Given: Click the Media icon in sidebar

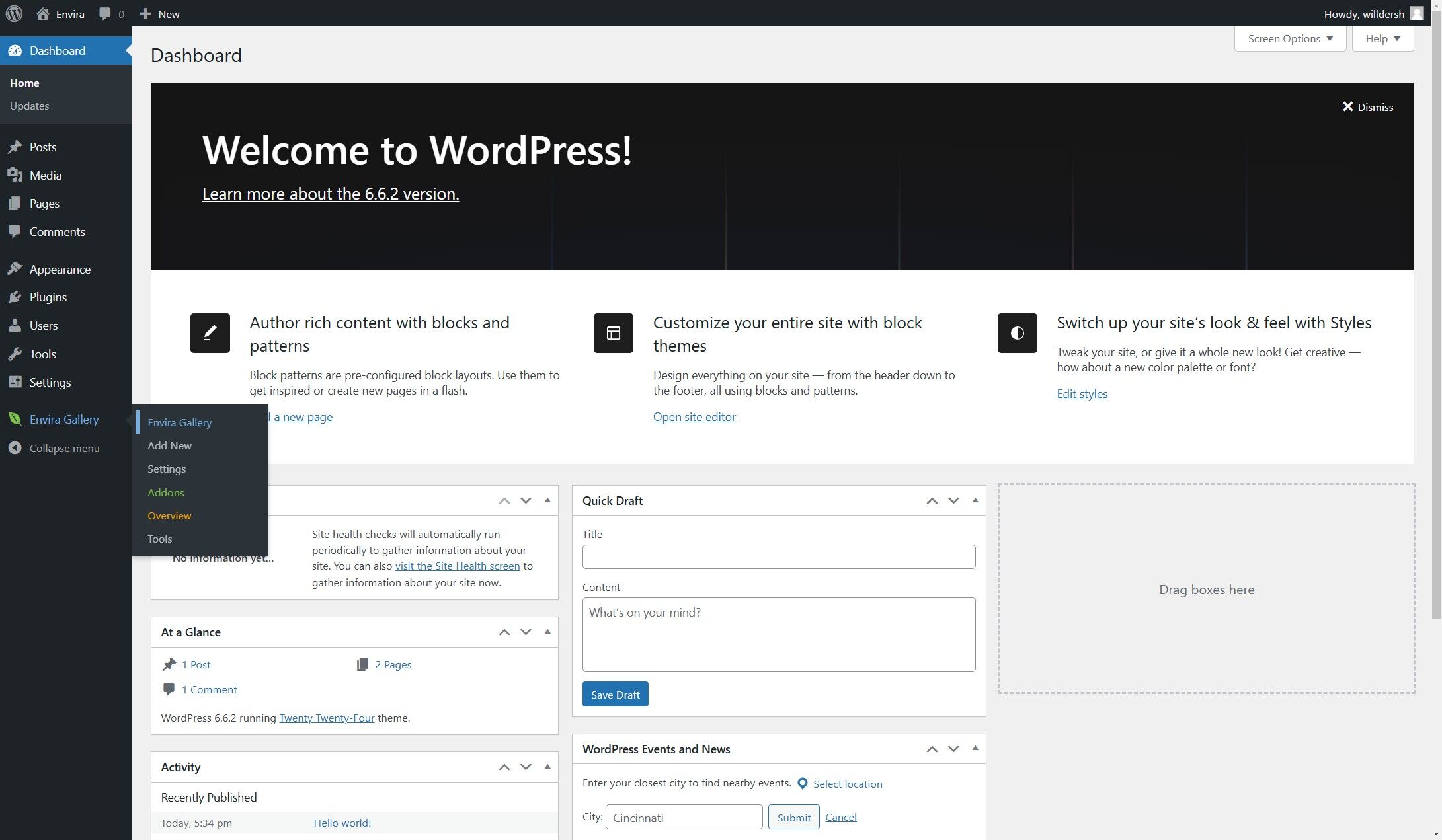Looking at the screenshot, I should pos(15,175).
